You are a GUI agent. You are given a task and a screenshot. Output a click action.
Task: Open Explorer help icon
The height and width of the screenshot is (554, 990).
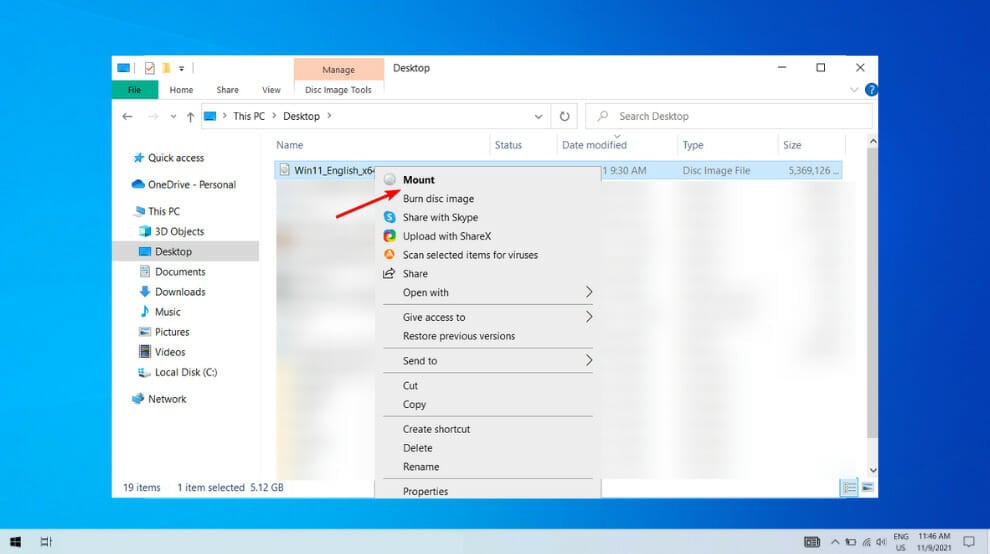tap(871, 90)
